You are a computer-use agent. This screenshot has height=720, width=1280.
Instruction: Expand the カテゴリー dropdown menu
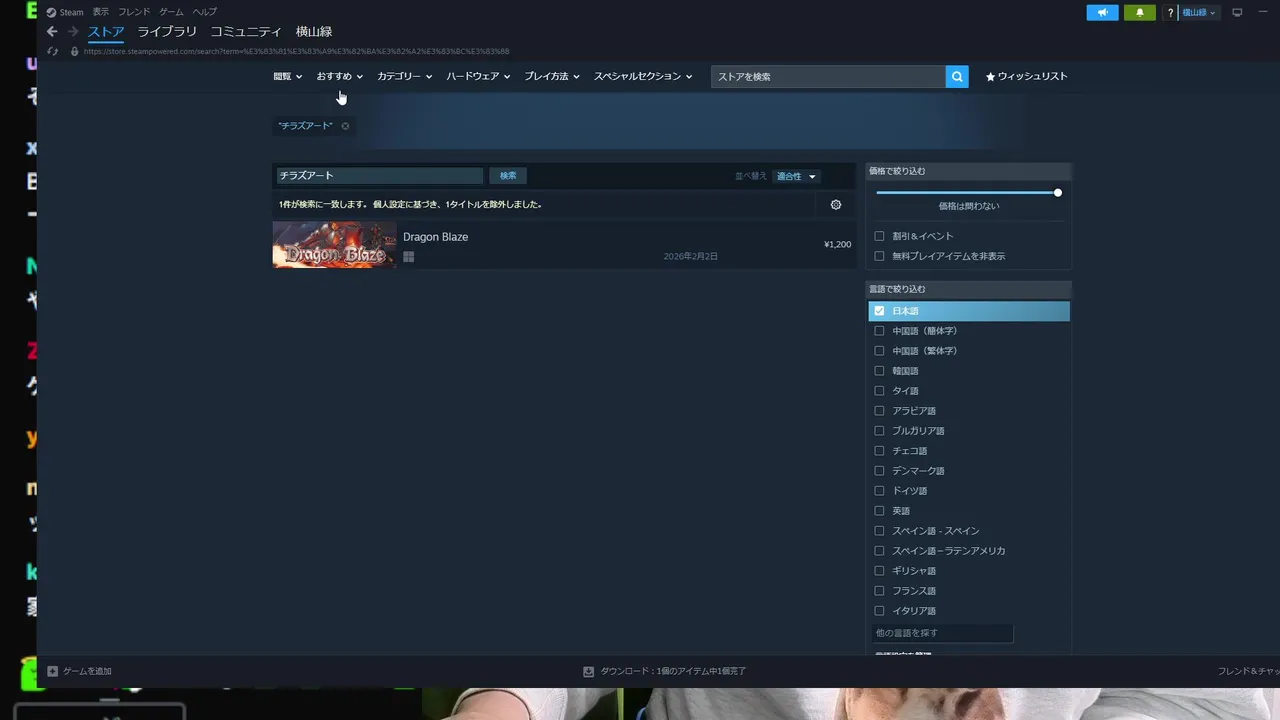405,76
